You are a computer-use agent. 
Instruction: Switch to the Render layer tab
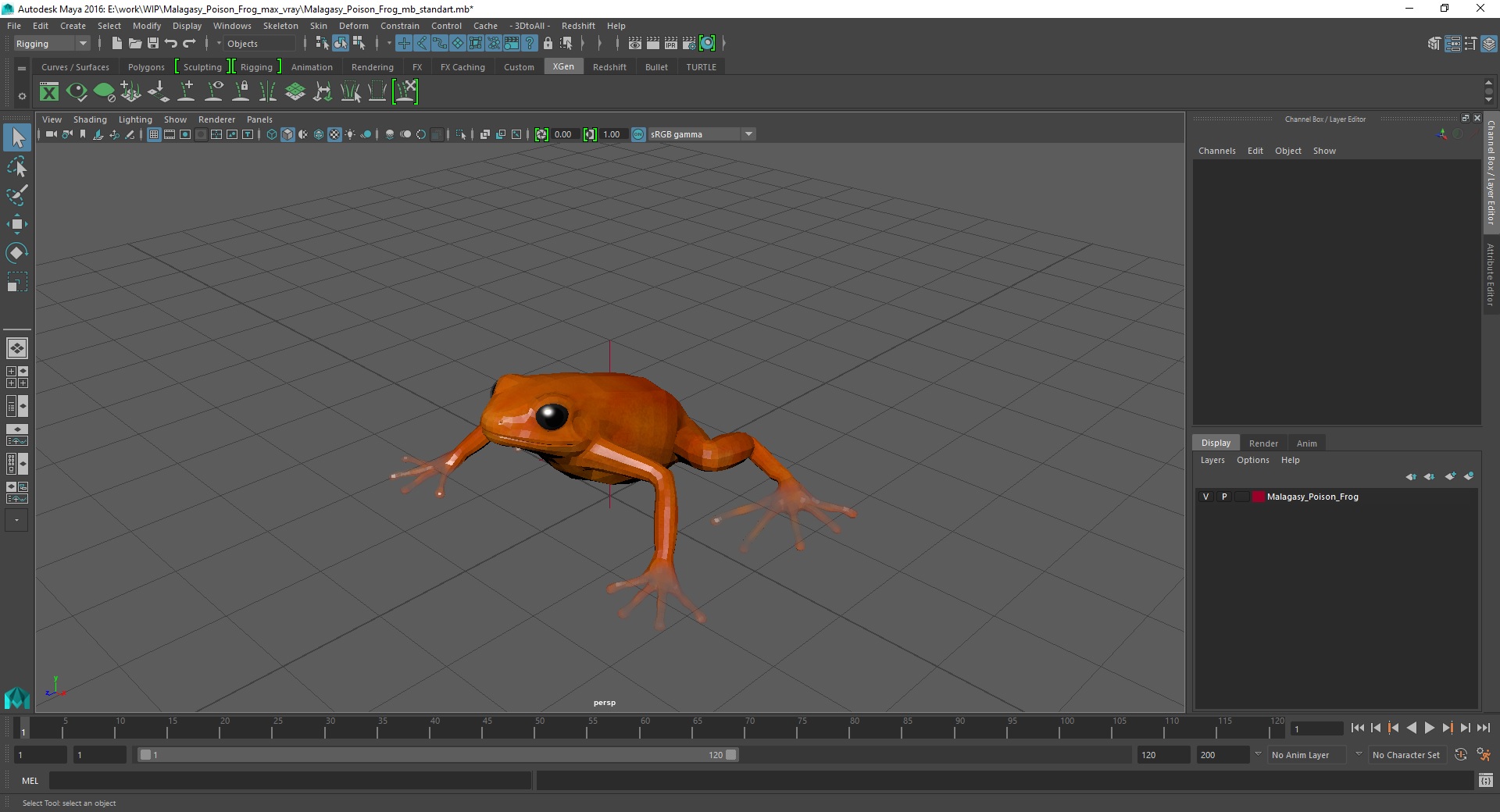pyautogui.click(x=1263, y=443)
